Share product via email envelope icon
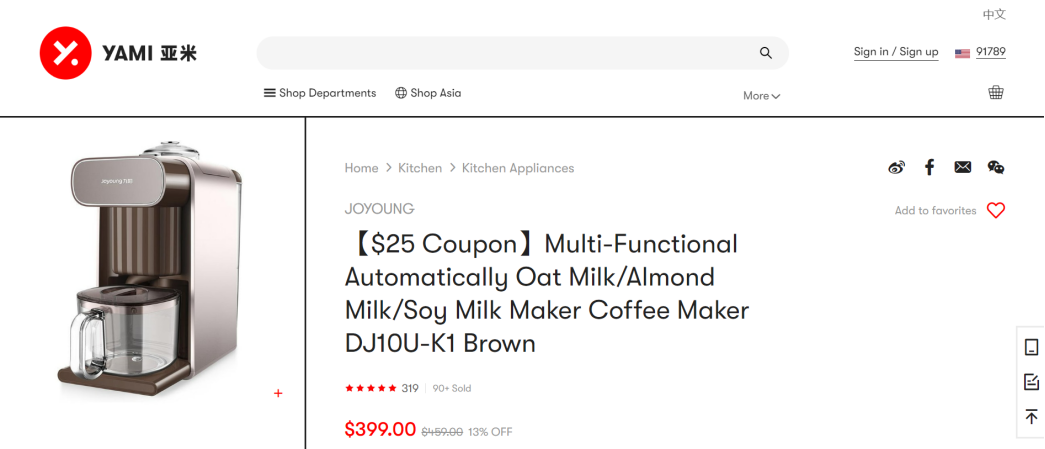This screenshot has height=449, width=1045. pyautogui.click(x=962, y=167)
